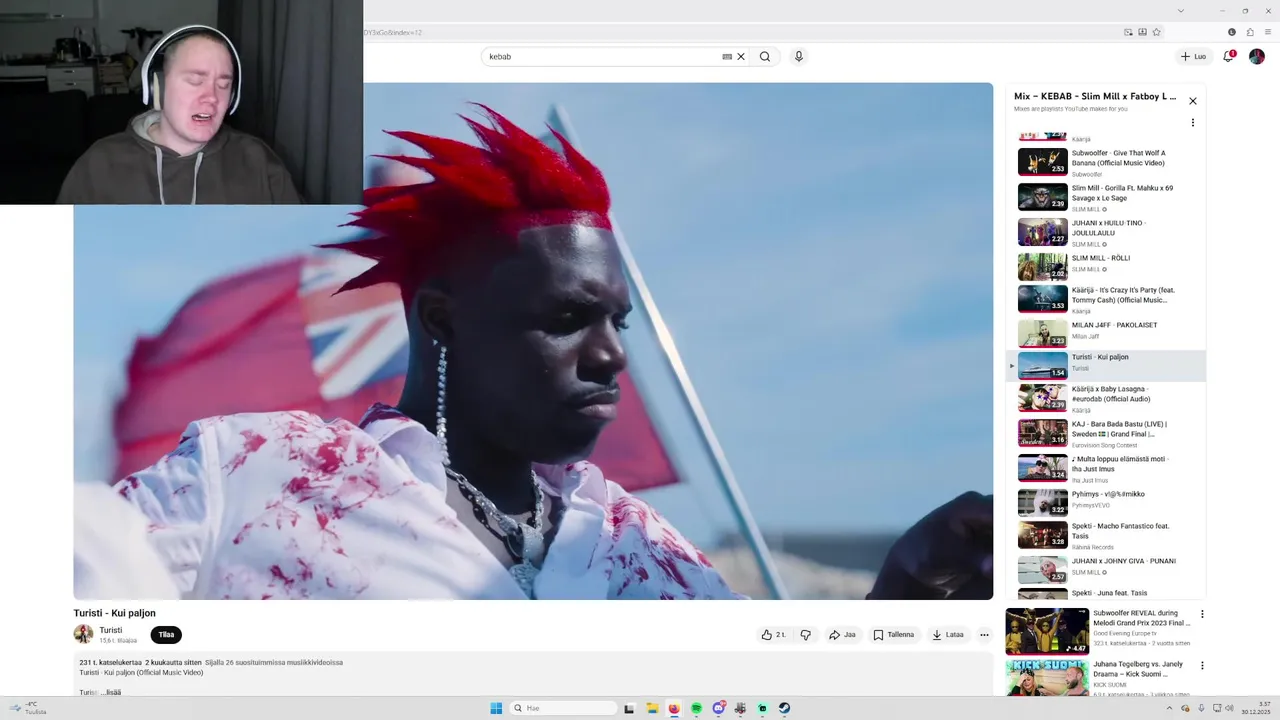Open the Turisti channel name link
Screen dimensions: 1280x720
(x=111, y=630)
